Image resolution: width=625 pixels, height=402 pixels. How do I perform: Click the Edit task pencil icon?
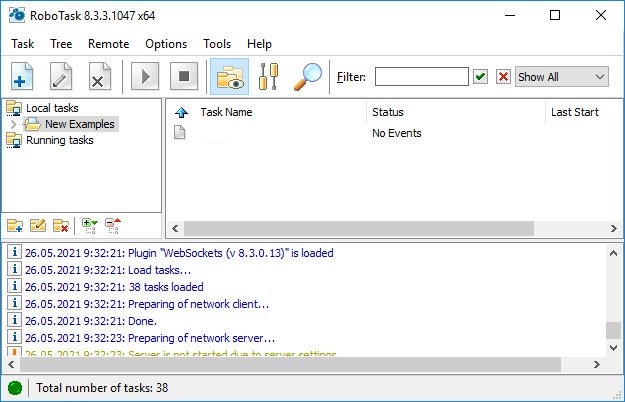(x=61, y=76)
